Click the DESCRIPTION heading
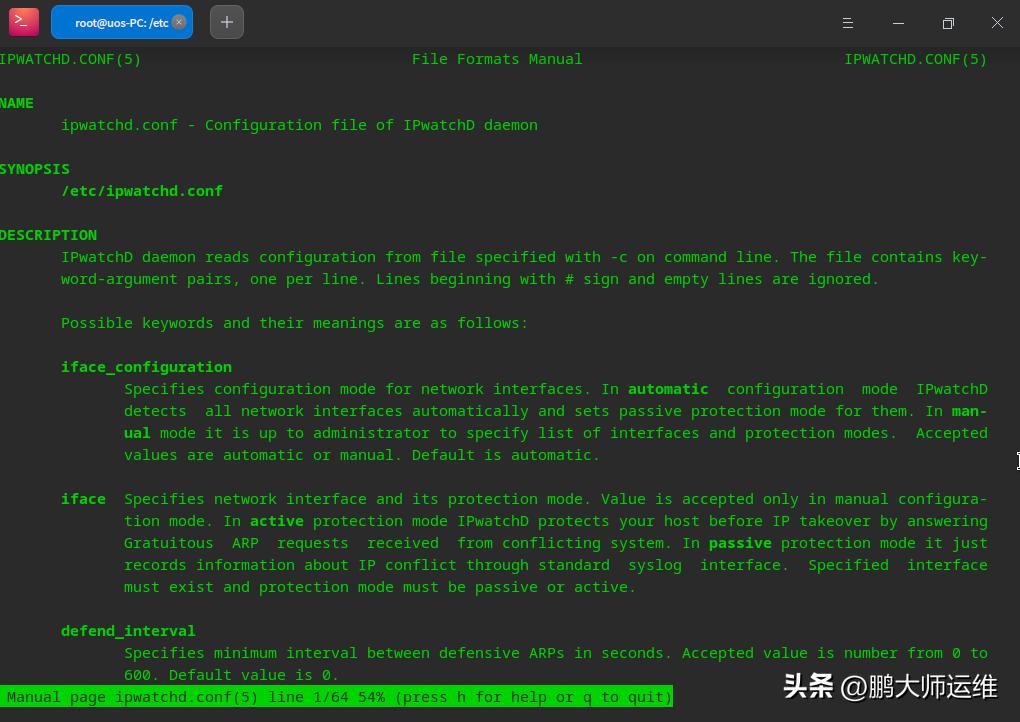Viewport: 1020px width, 722px height. [48, 235]
